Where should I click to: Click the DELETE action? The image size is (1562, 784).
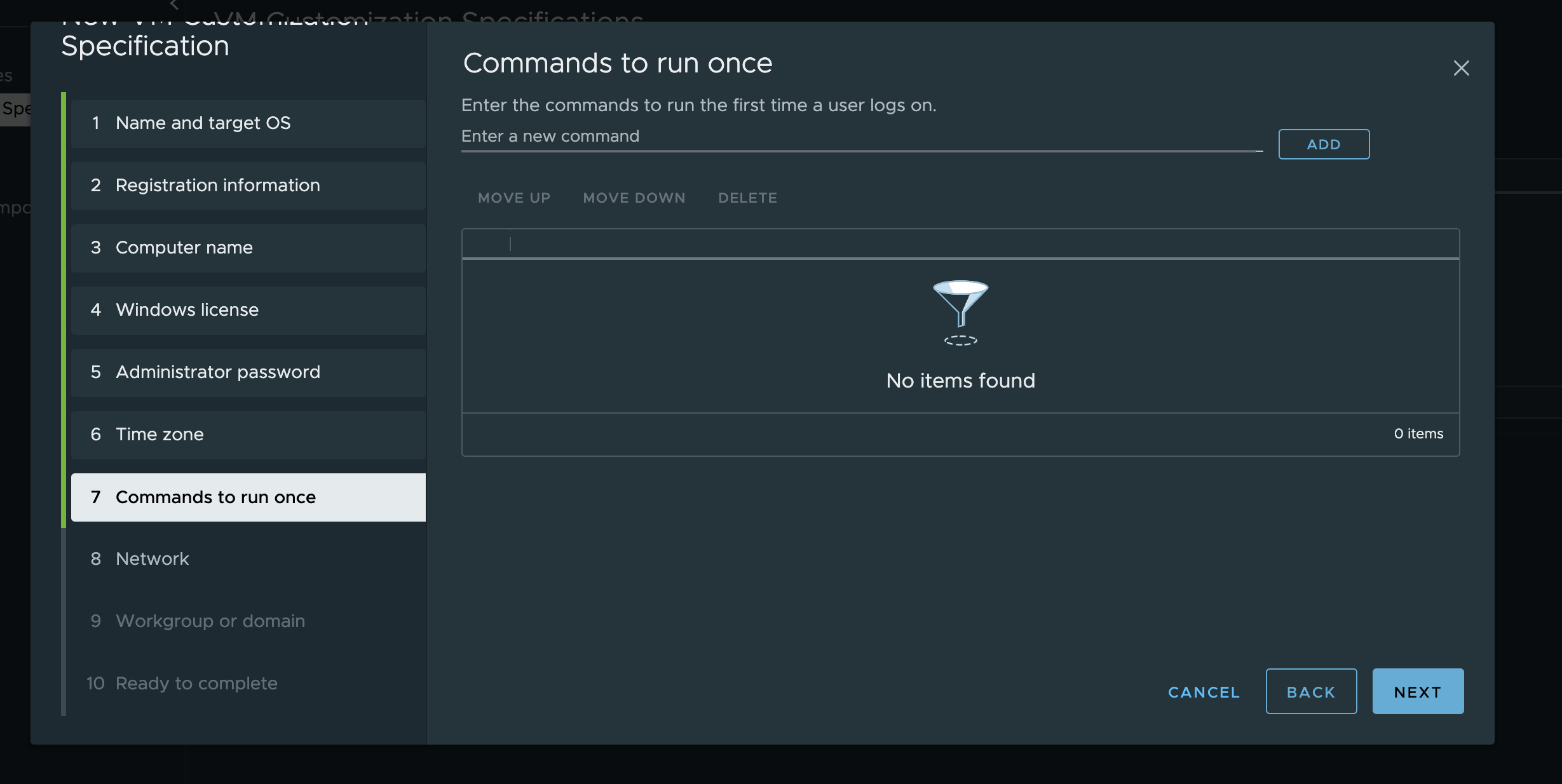click(747, 198)
